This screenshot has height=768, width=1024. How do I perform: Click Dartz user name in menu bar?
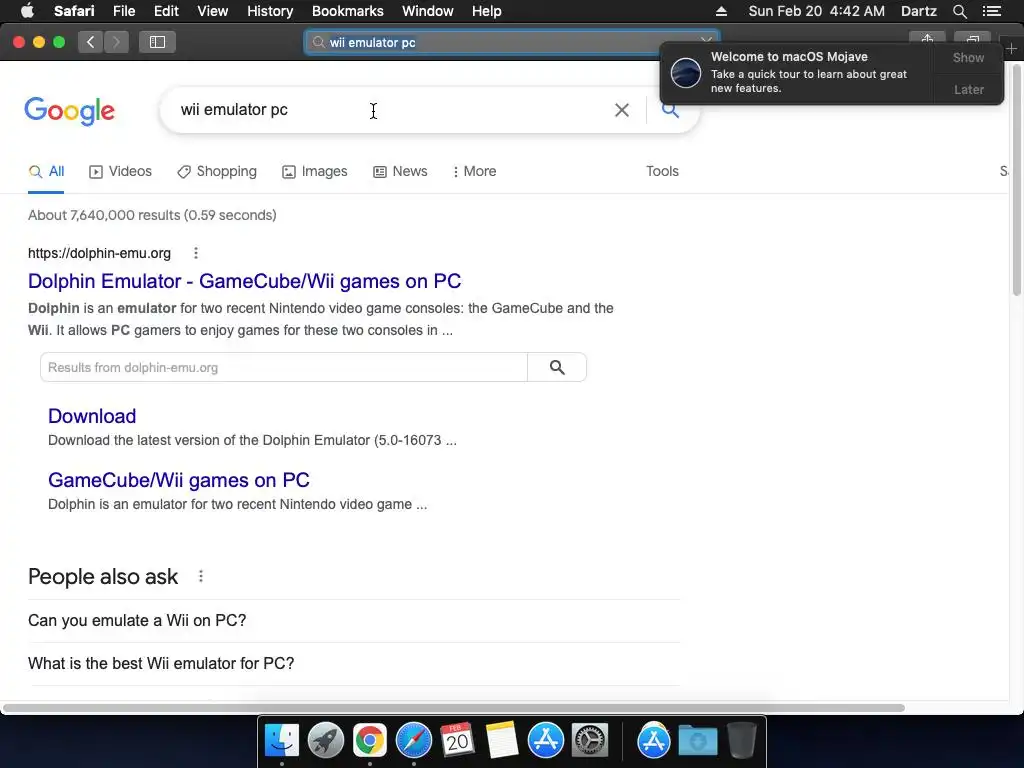coord(918,11)
